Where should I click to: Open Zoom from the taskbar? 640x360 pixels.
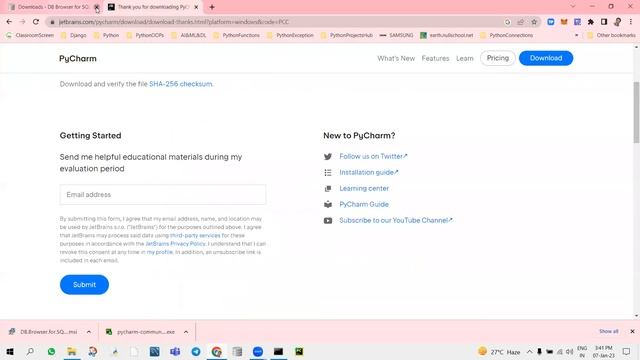click(x=258, y=351)
